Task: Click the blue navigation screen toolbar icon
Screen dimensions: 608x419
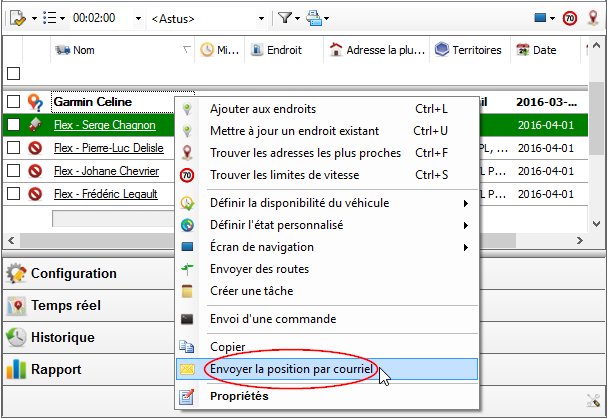Action: [x=539, y=18]
